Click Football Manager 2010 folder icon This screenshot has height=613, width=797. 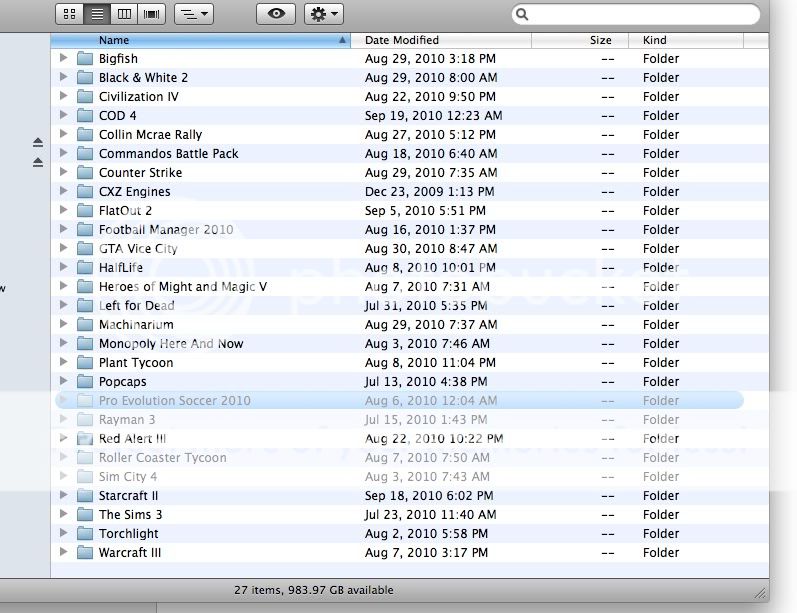coord(85,229)
